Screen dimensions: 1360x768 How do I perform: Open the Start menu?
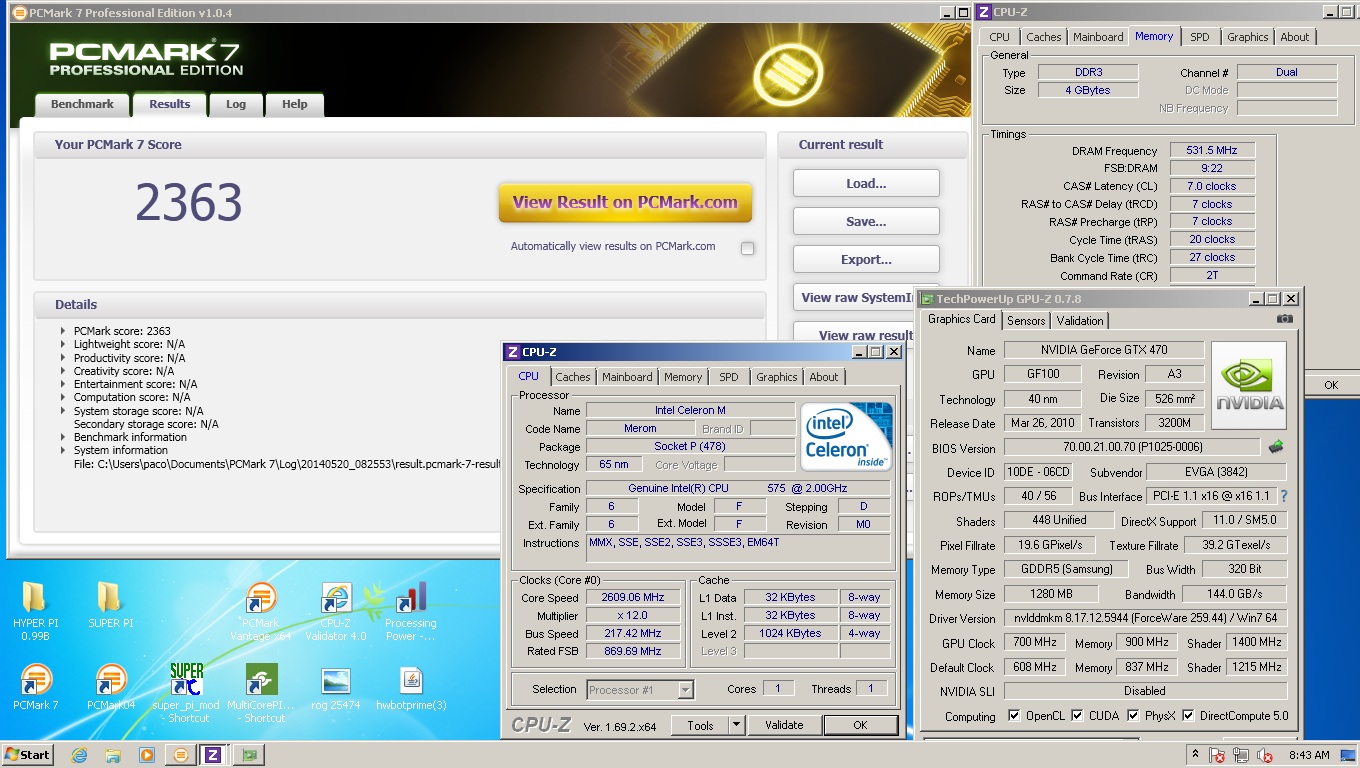28,755
